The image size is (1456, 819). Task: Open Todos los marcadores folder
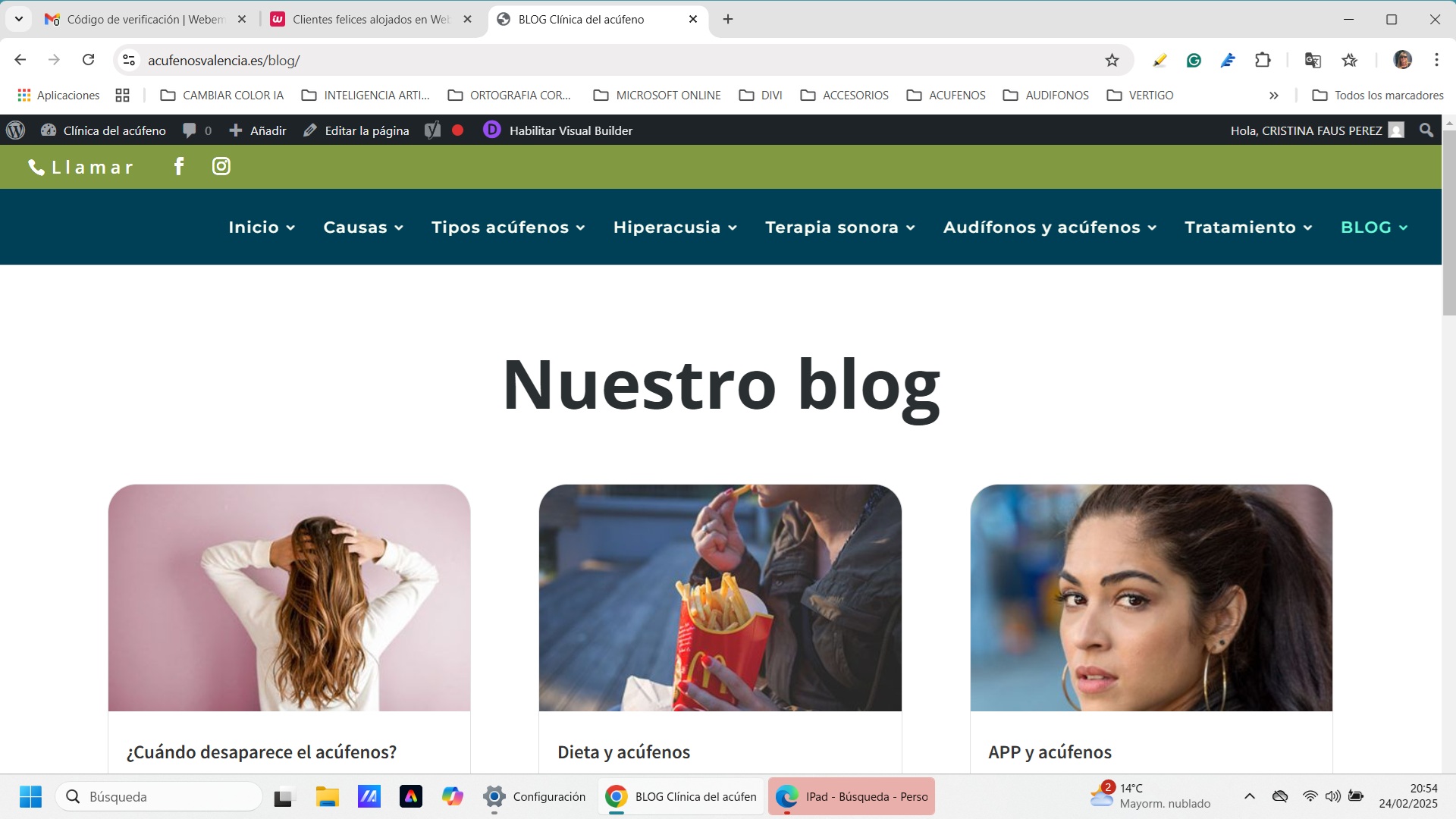point(1378,95)
